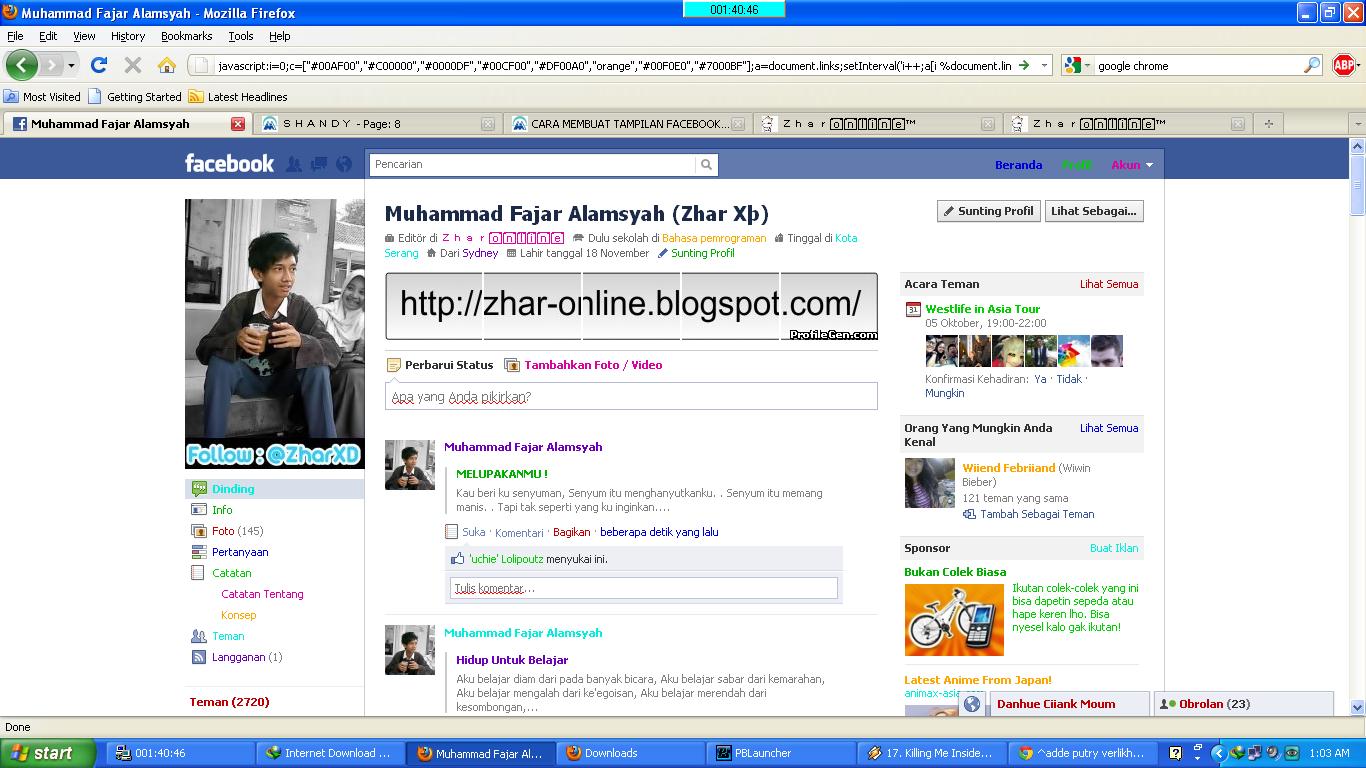Open the Most Visited bookmarks folder

[42, 97]
